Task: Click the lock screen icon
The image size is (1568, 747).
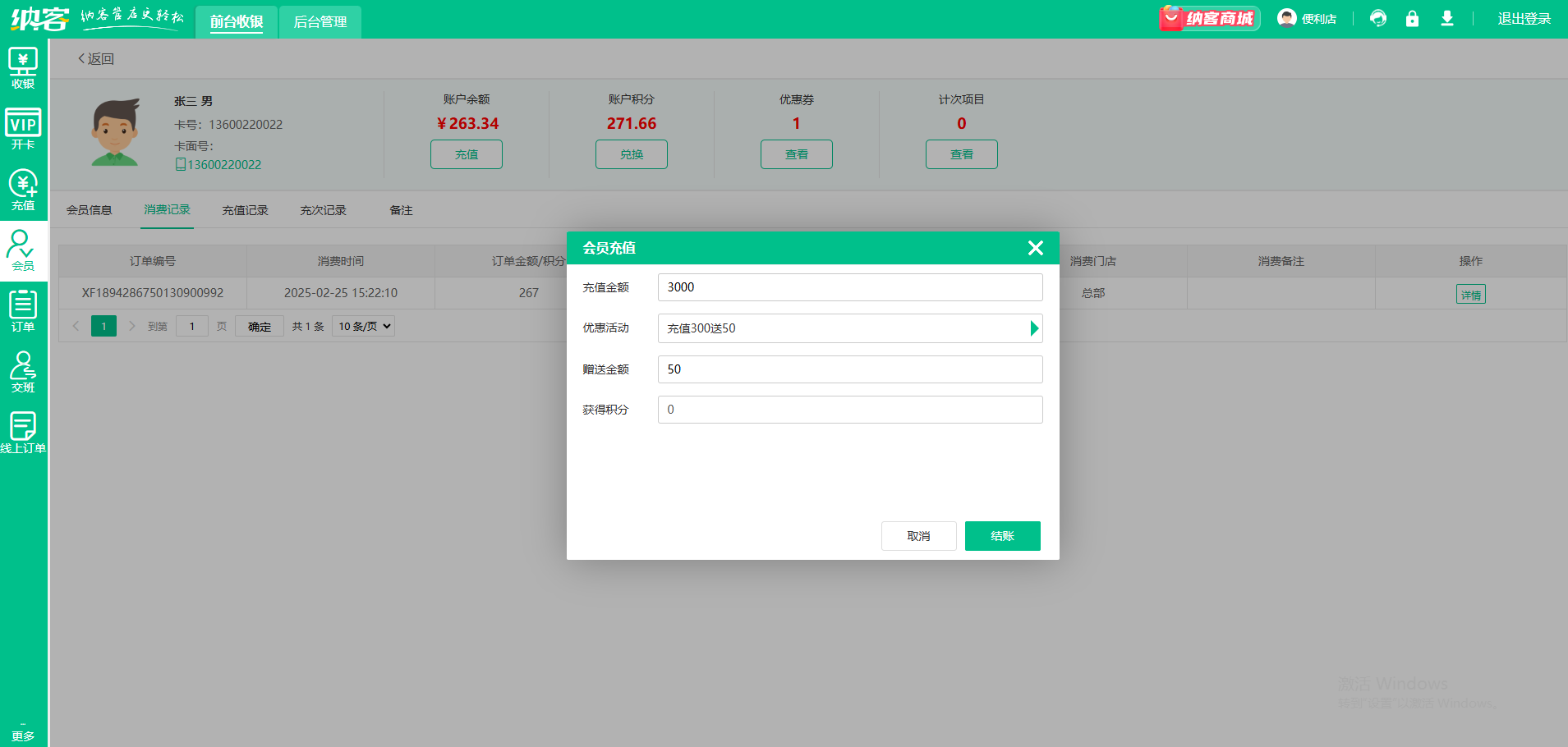Action: pyautogui.click(x=1412, y=18)
